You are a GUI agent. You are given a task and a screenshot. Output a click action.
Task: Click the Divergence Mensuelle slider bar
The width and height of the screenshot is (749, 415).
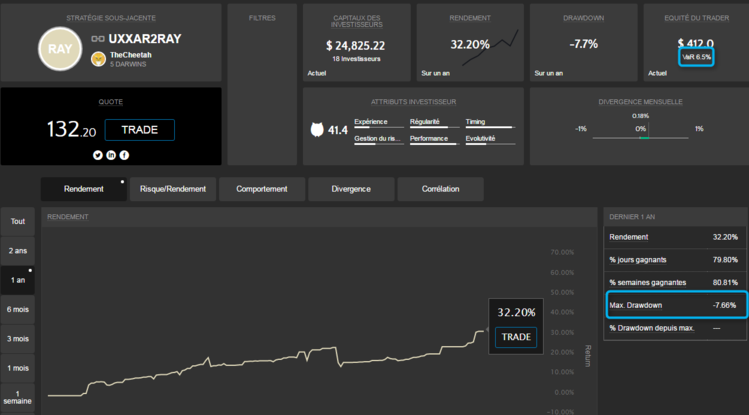tap(640, 137)
